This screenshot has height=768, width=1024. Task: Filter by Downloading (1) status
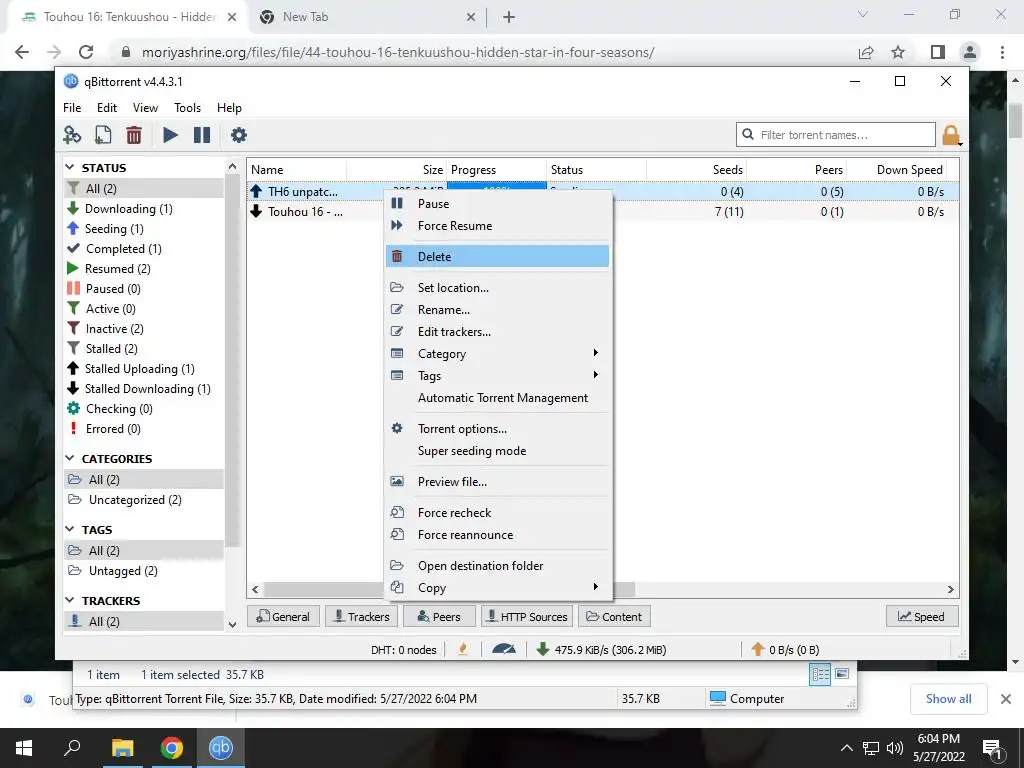[144, 209]
